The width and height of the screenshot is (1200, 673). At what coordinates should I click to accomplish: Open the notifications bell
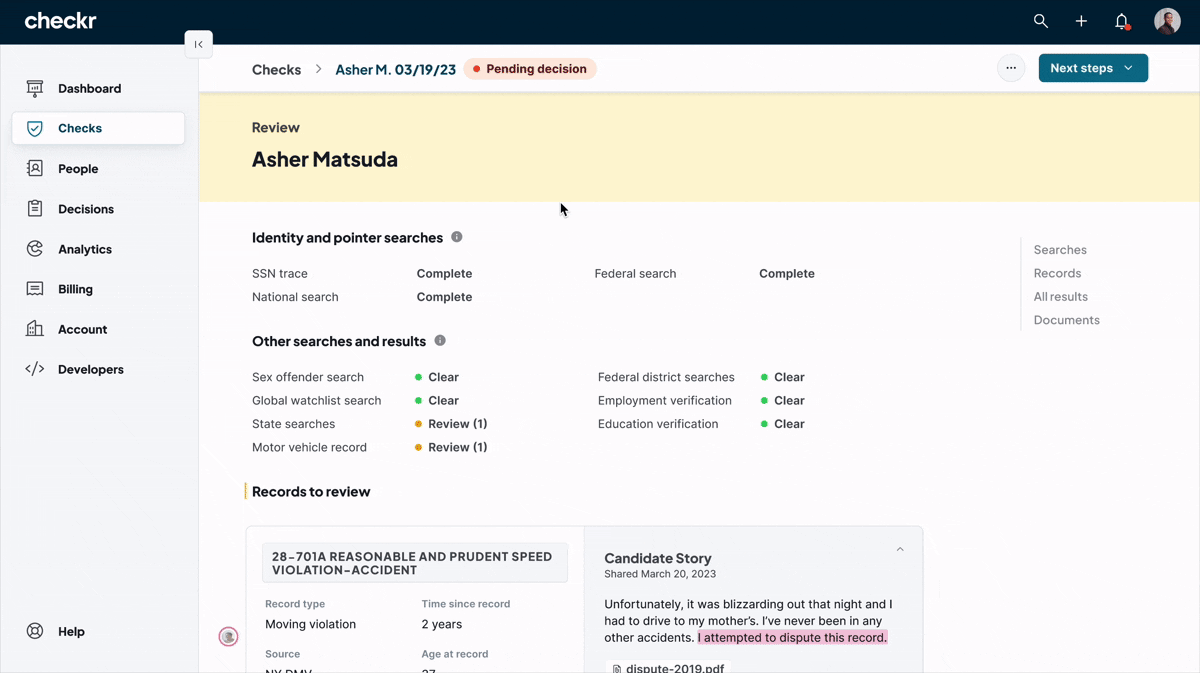[1121, 21]
